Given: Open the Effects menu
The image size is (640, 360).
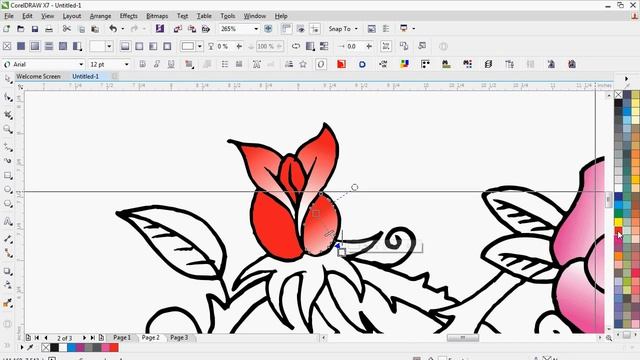Looking at the screenshot, I should pos(129,16).
